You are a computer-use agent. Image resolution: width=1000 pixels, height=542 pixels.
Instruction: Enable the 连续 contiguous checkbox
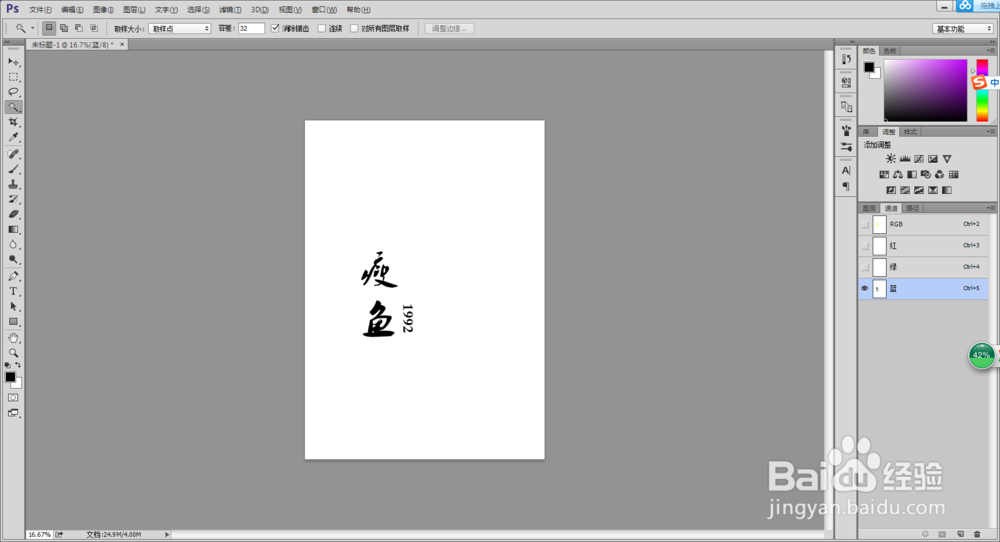321,28
